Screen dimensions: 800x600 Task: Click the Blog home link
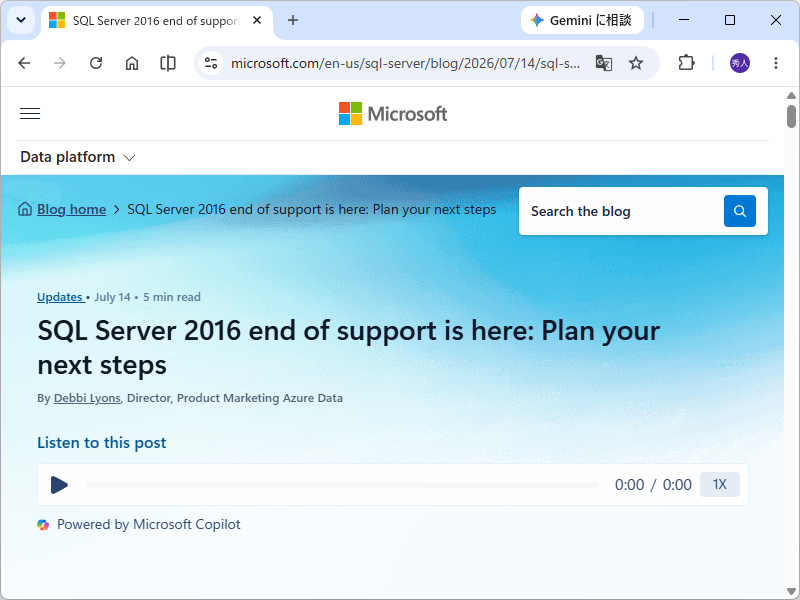71,209
